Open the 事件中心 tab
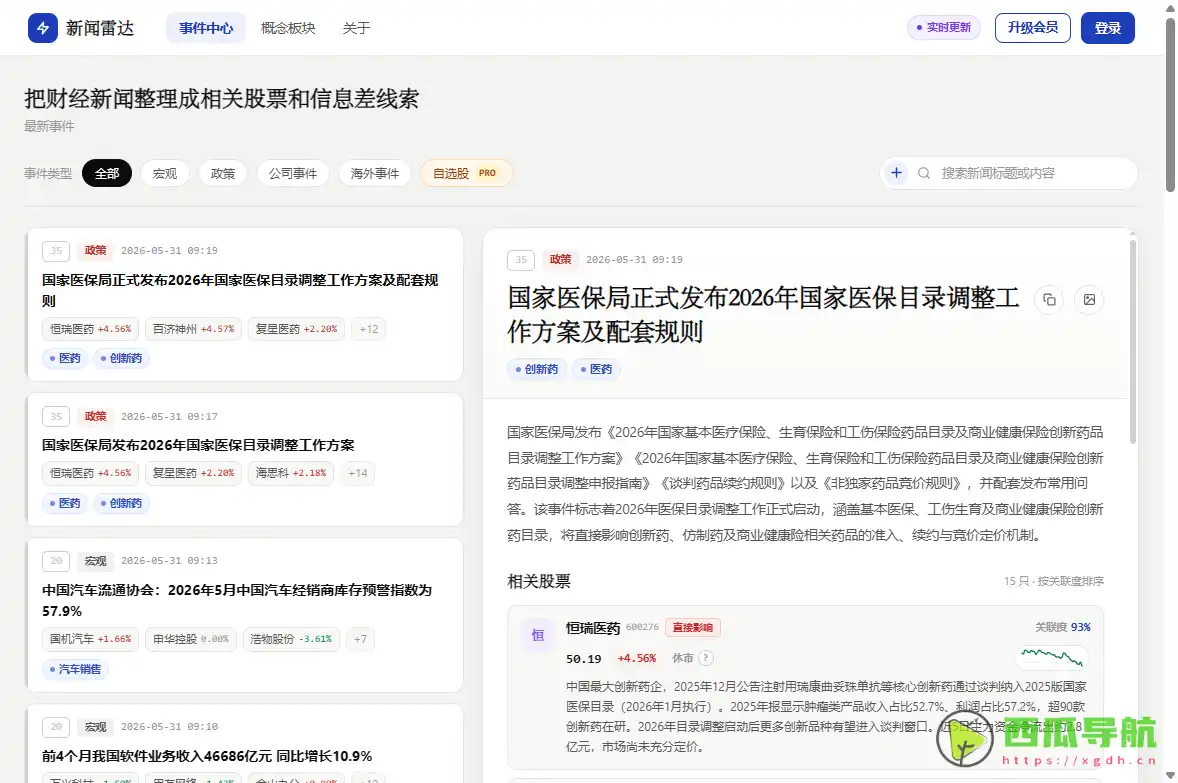The width and height of the screenshot is (1178, 783). tap(206, 28)
